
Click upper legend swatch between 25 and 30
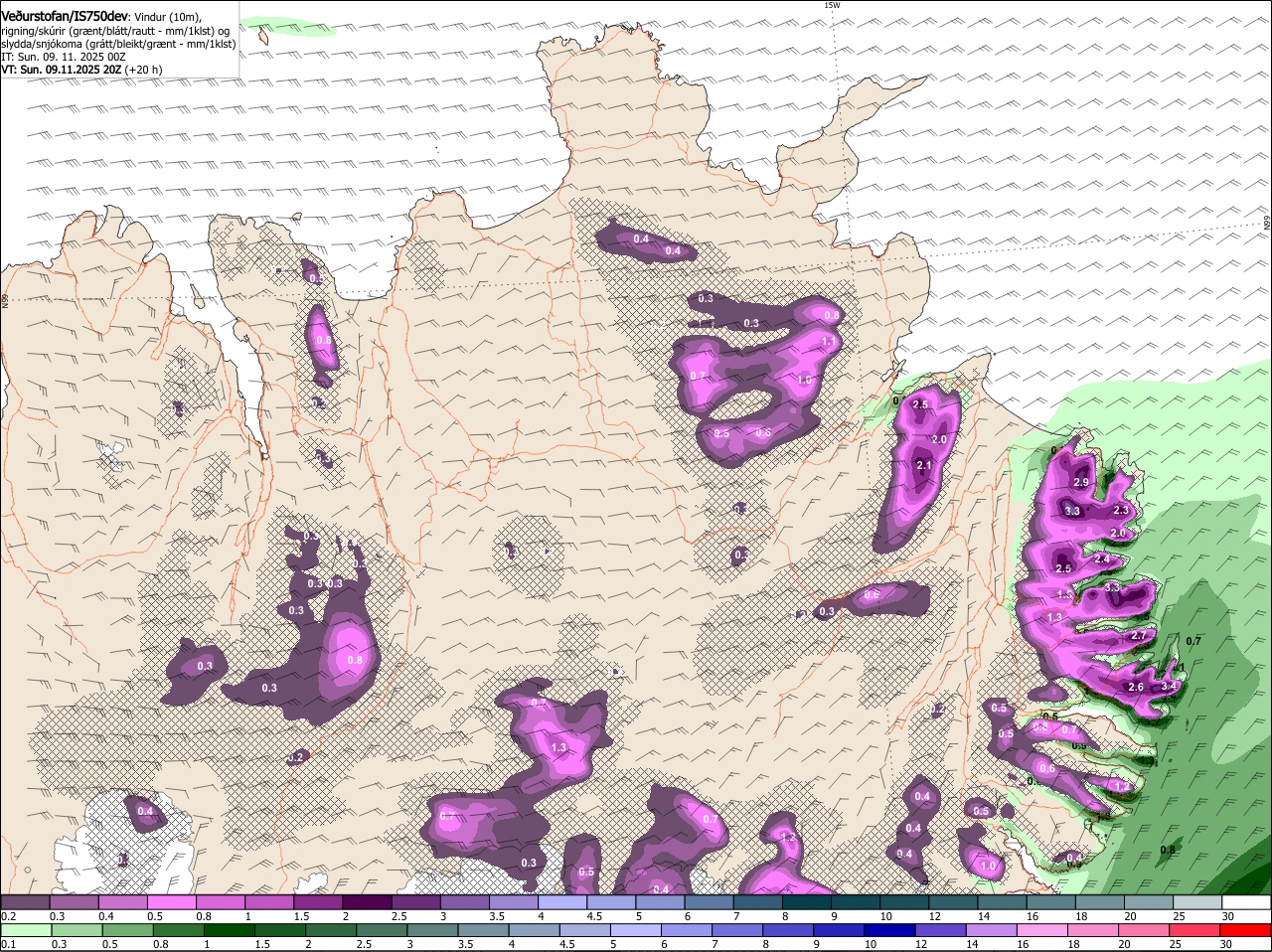point(1197,902)
